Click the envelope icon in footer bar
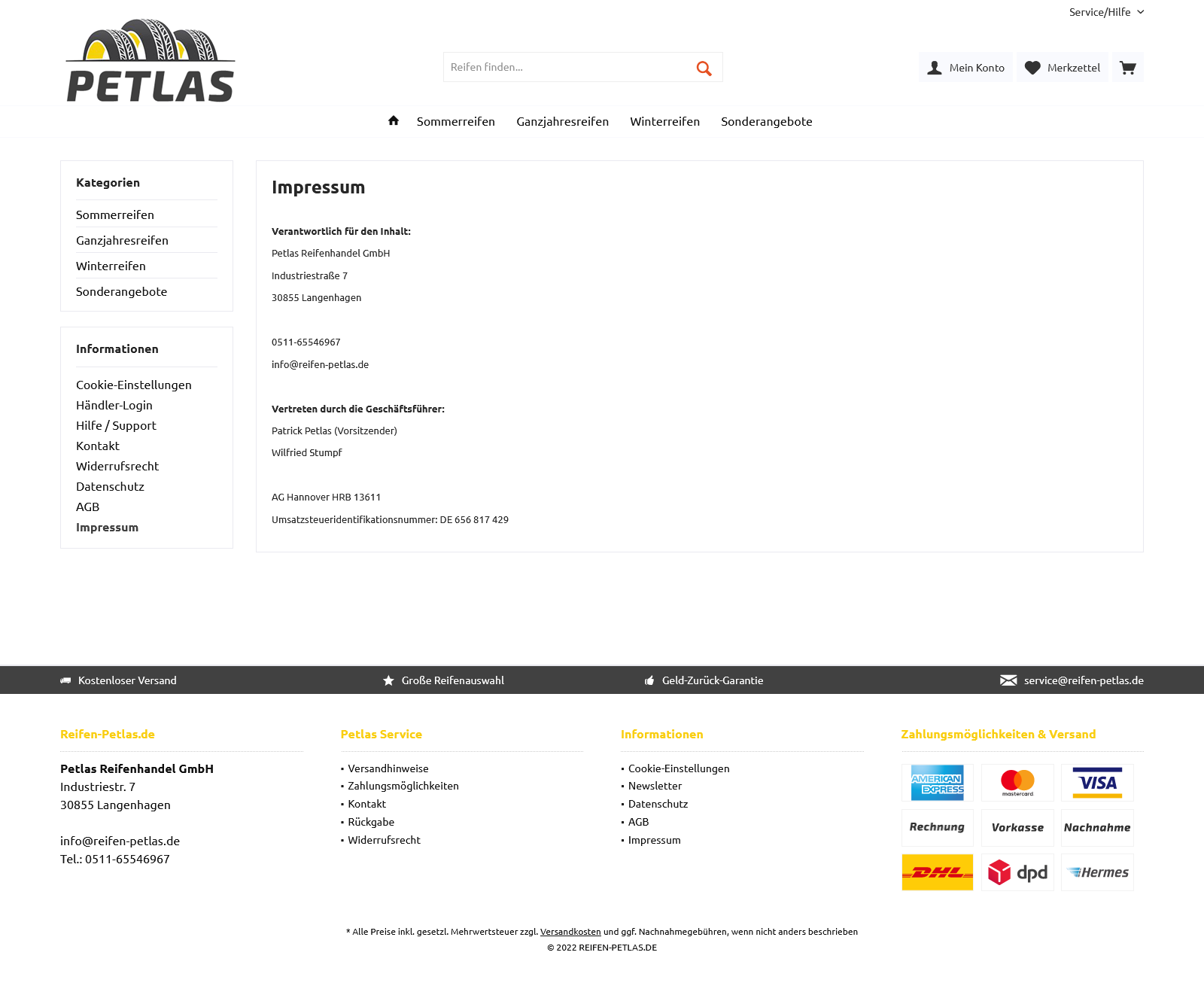Image resolution: width=1204 pixels, height=998 pixels. (x=1008, y=680)
